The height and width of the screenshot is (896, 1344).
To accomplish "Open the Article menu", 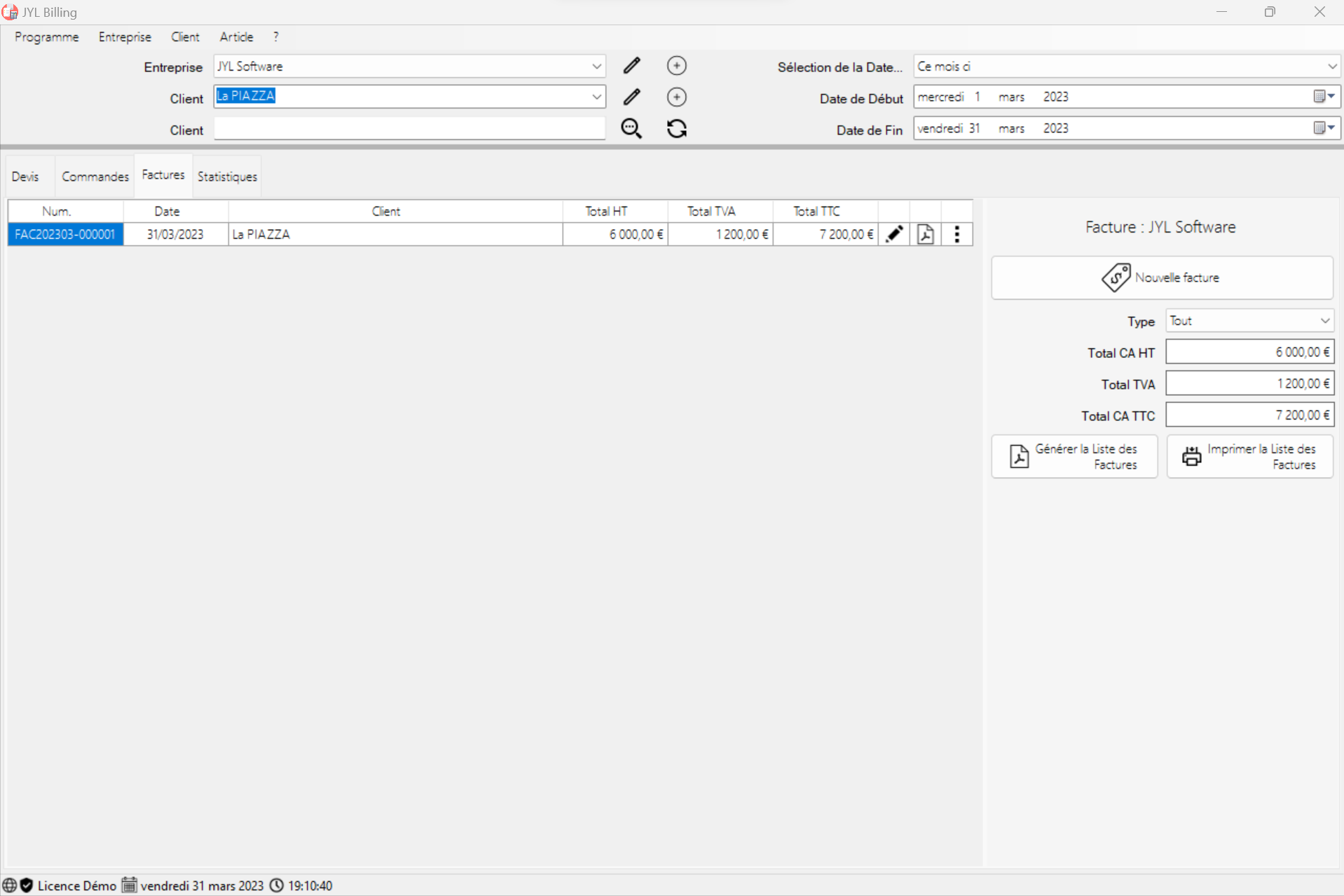I will 236,37.
